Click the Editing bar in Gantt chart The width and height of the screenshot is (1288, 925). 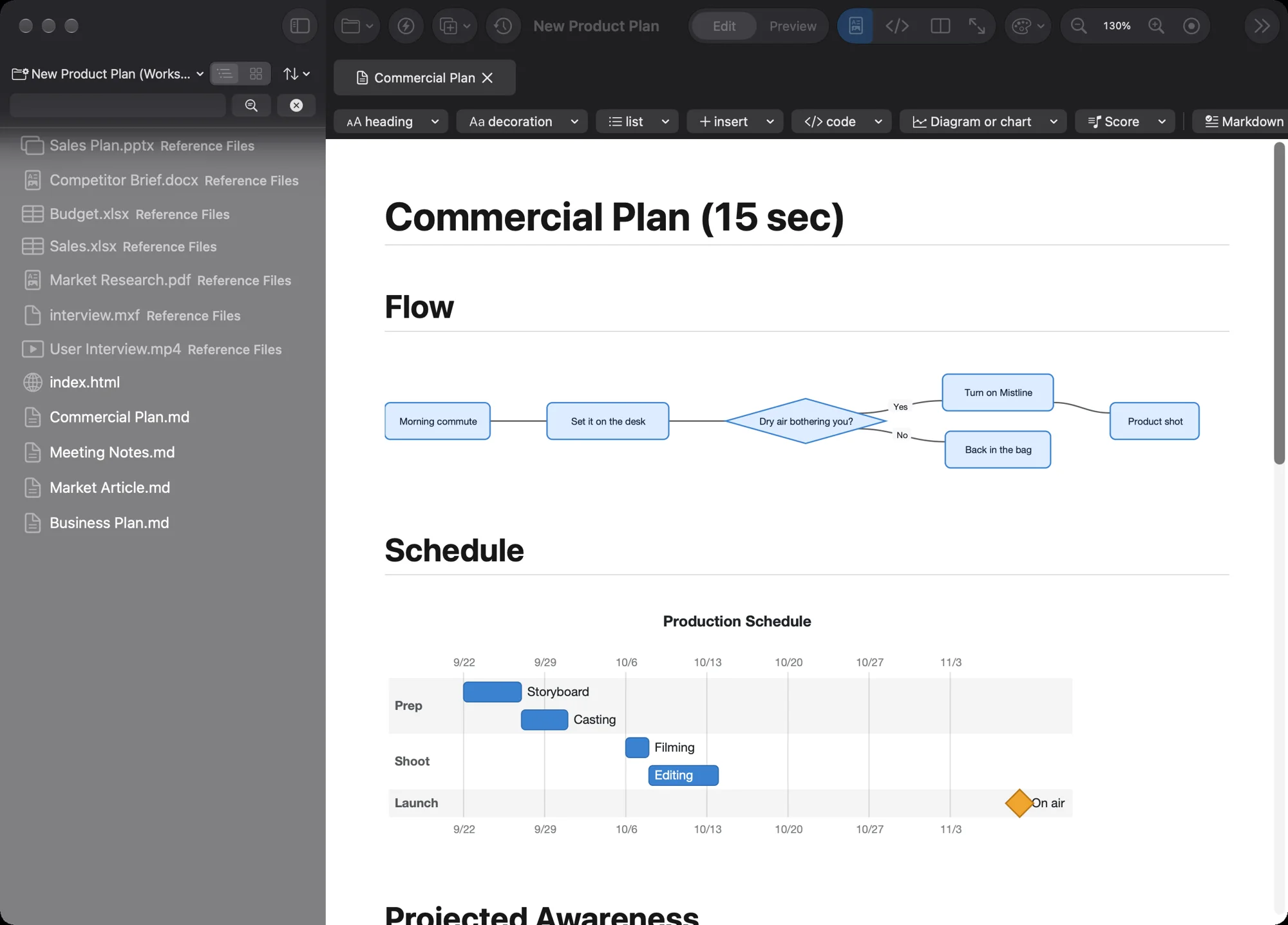tap(683, 775)
